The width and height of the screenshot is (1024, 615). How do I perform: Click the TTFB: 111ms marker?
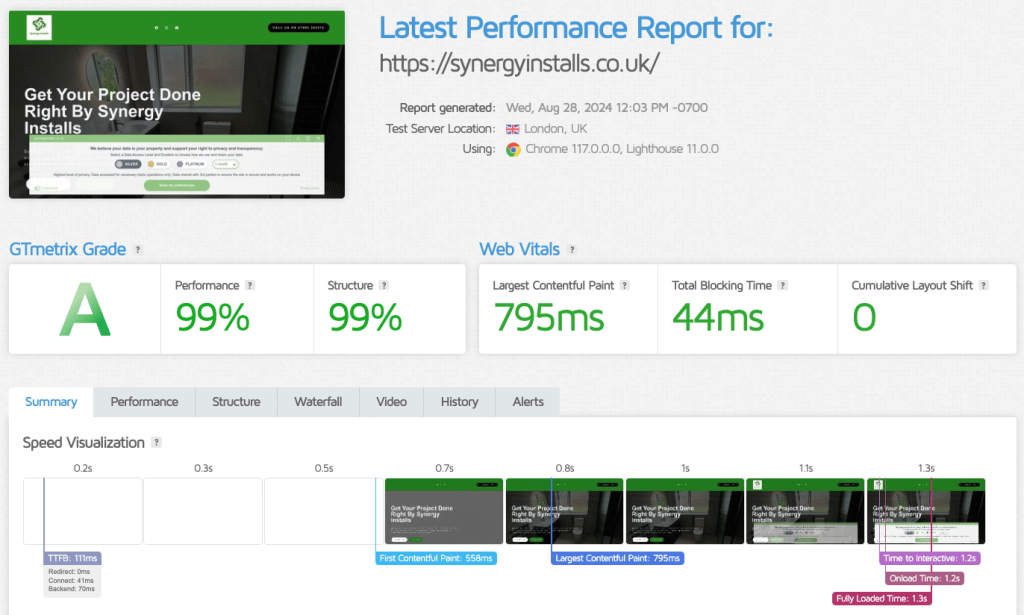tap(72, 558)
